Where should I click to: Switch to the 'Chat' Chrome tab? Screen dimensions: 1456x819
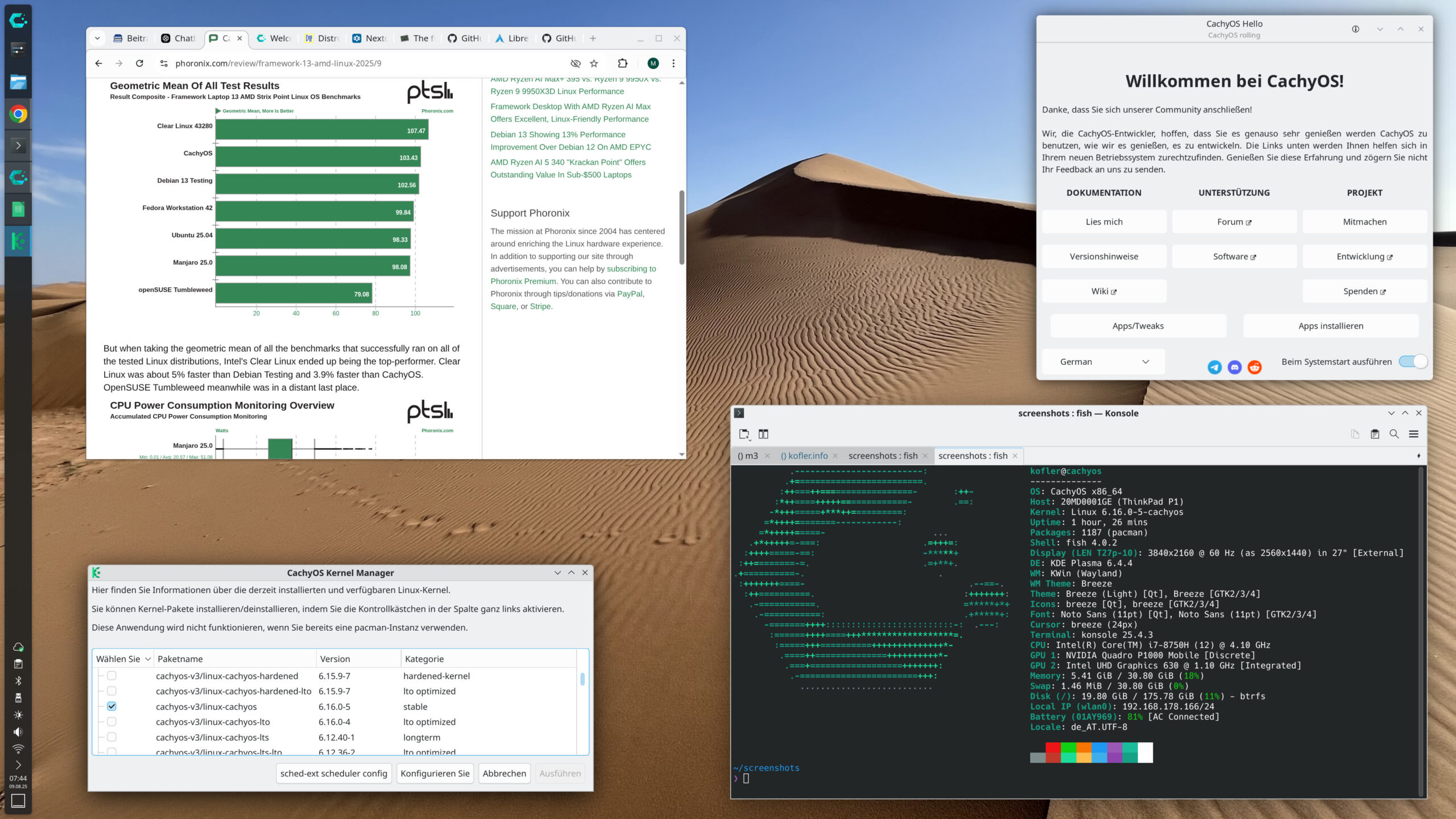point(179,38)
